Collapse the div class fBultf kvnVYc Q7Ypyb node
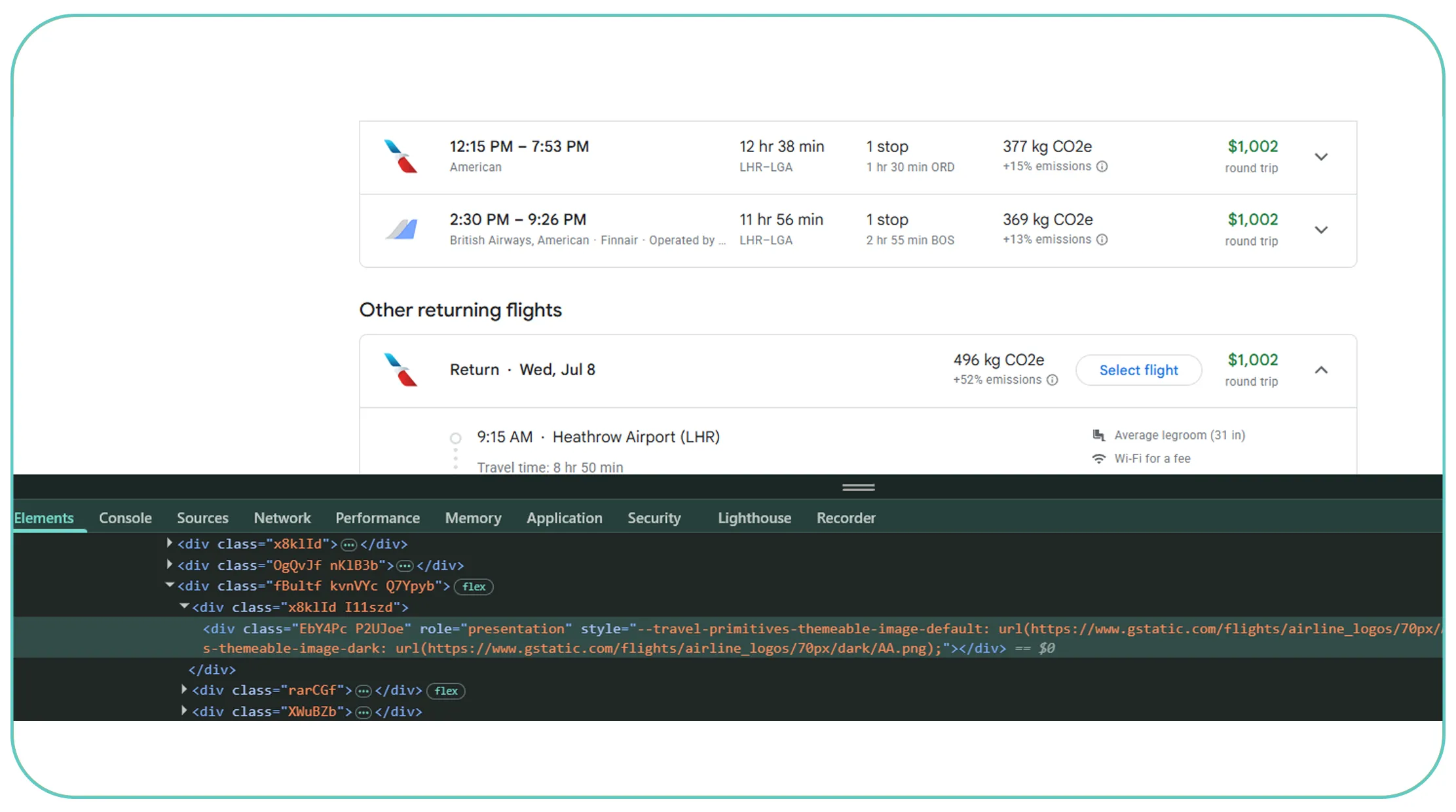The width and height of the screenshot is (1456, 812). tap(170, 585)
